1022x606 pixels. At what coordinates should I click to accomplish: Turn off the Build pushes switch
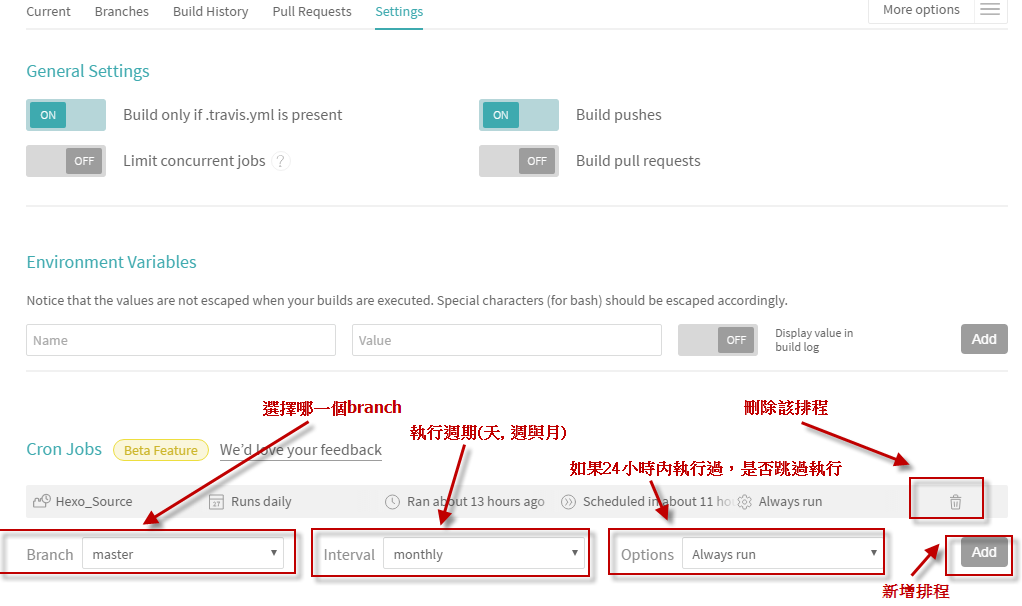[518, 115]
